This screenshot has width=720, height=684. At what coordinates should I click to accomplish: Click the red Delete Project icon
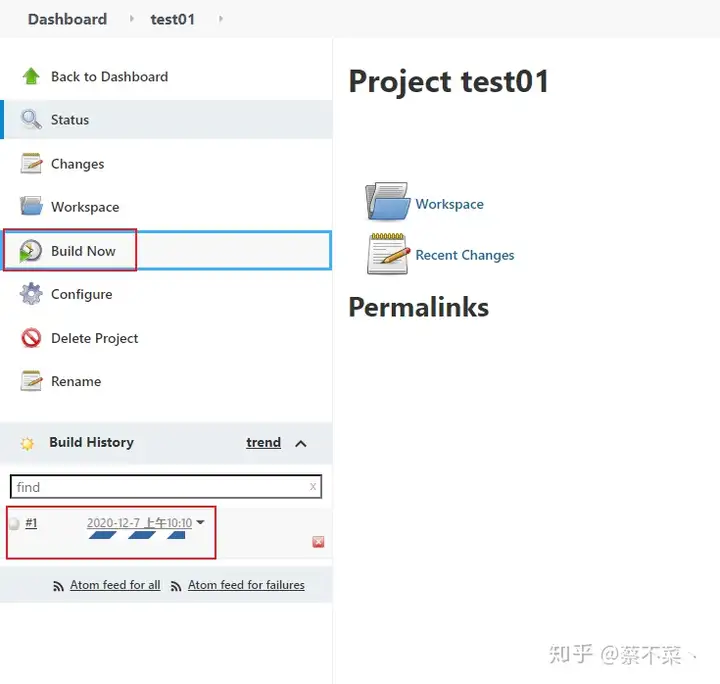31,338
